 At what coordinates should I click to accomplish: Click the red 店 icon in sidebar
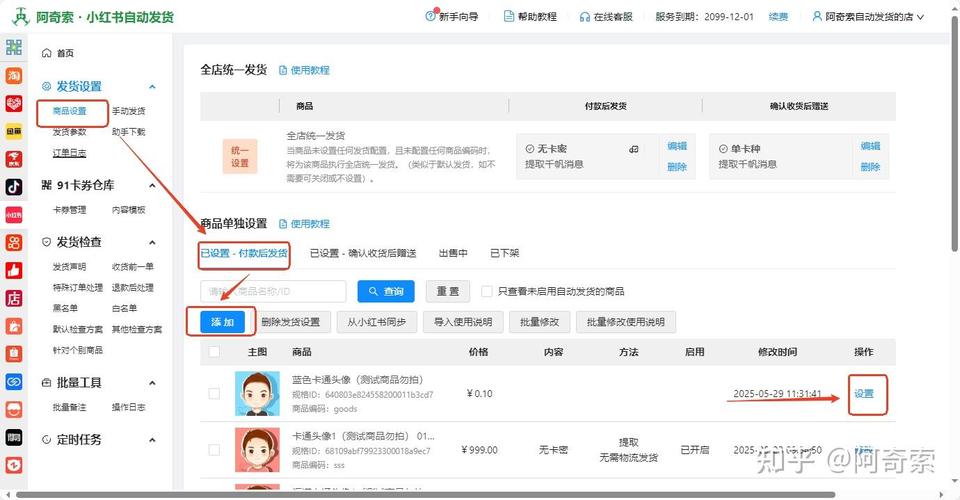click(x=14, y=298)
